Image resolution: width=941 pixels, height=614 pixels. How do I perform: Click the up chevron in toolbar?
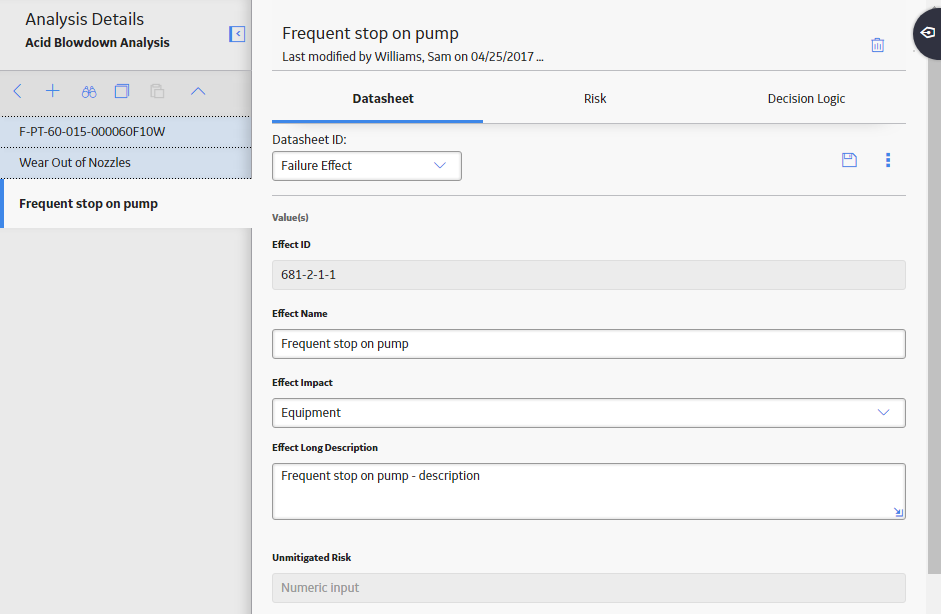pyautogui.click(x=198, y=91)
